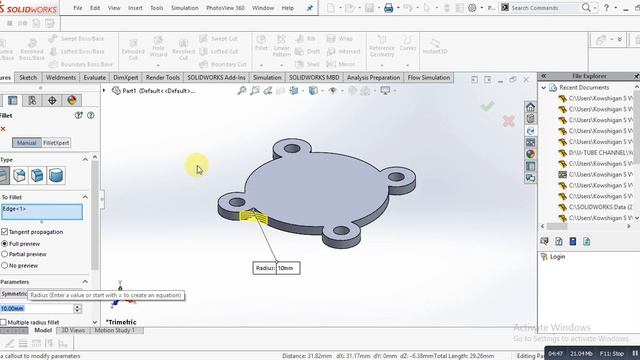Screen dimensions: 640x360
Task: Open the ConfigurationManager tab icon
Action: coord(32,100)
